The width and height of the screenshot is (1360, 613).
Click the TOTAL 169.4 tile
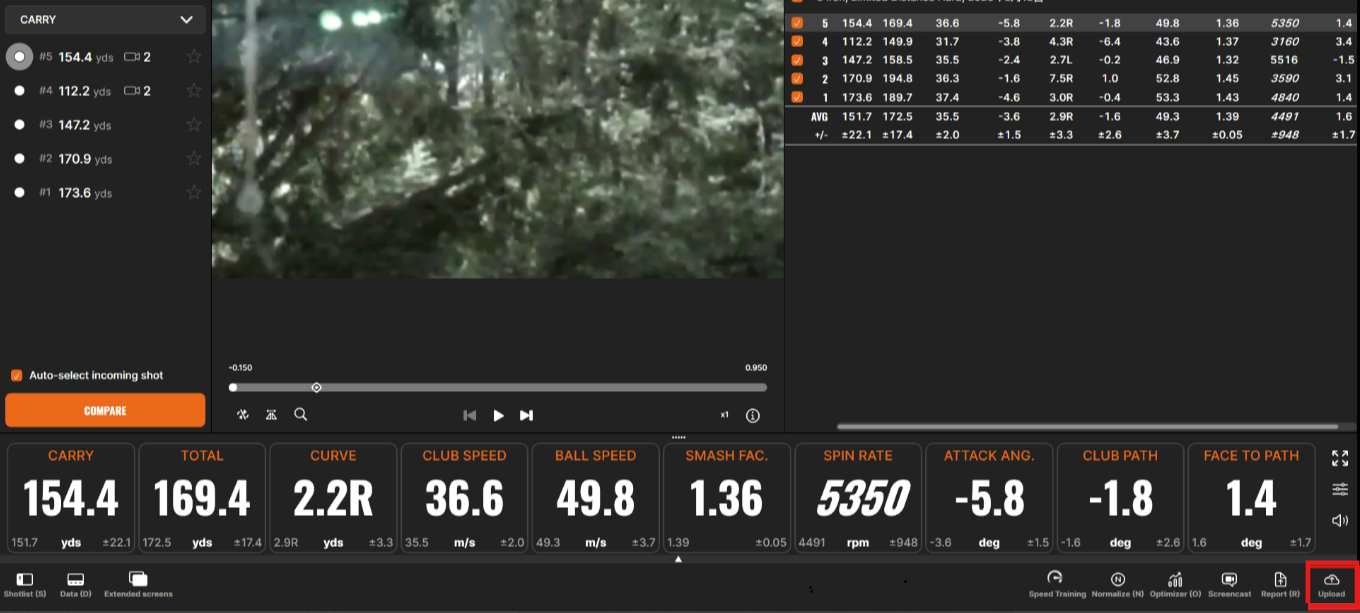pos(202,498)
